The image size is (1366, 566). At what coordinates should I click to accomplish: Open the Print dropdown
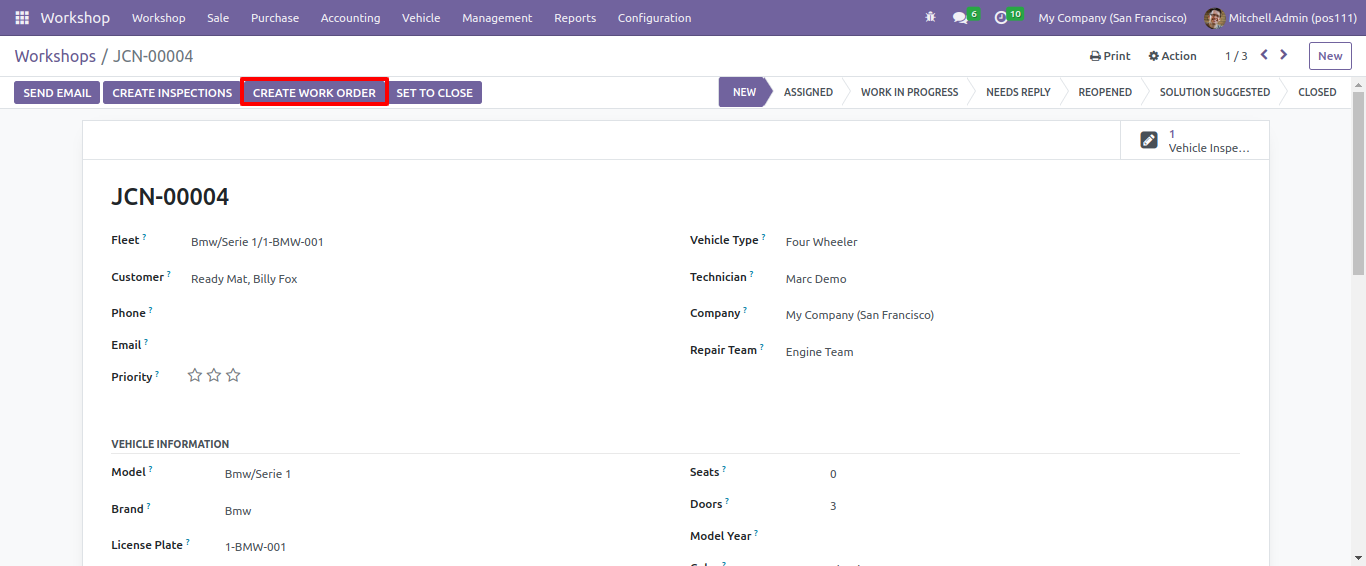[x=1110, y=56]
